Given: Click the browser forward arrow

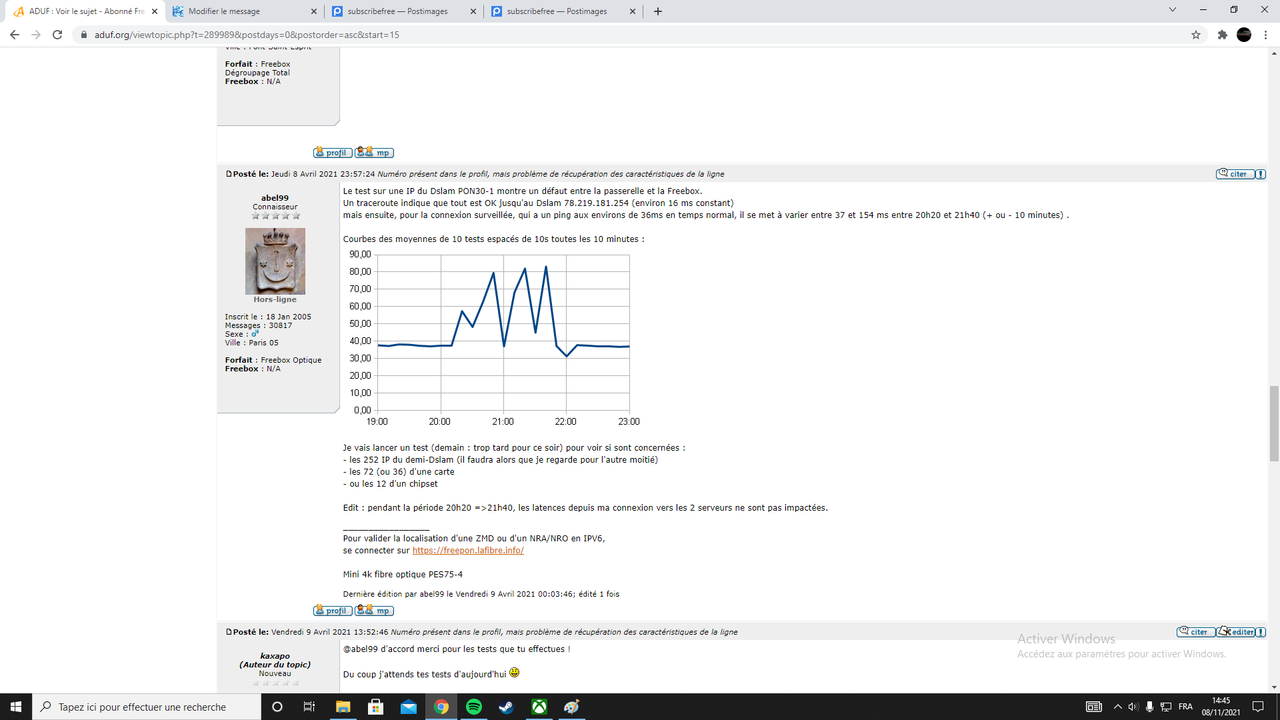Looking at the screenshot, I should coord(37,34).
